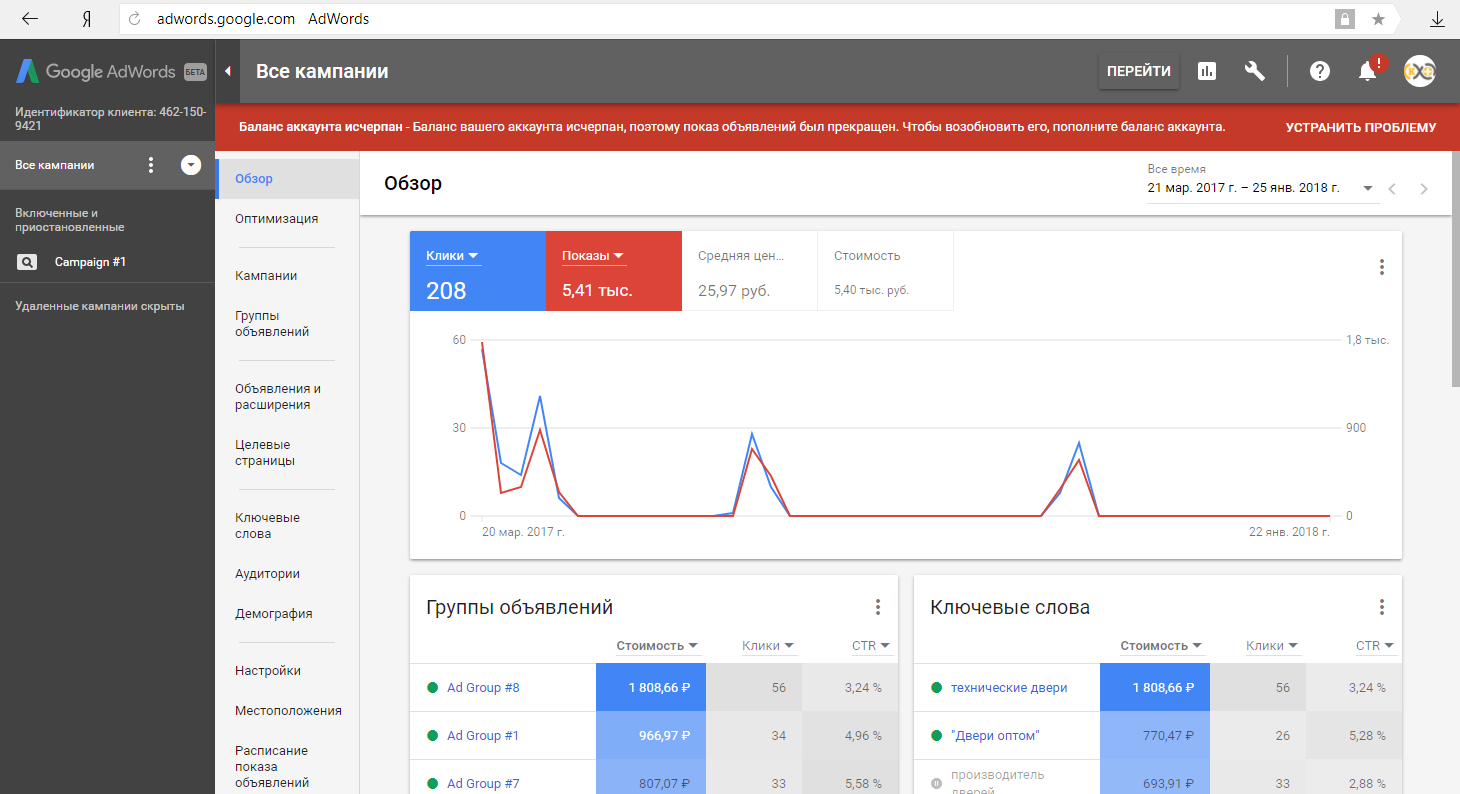This screenshot has width=1460, height=794.
Task: Collapse the left navigation panel arrow
Action: tap(227, 71)
